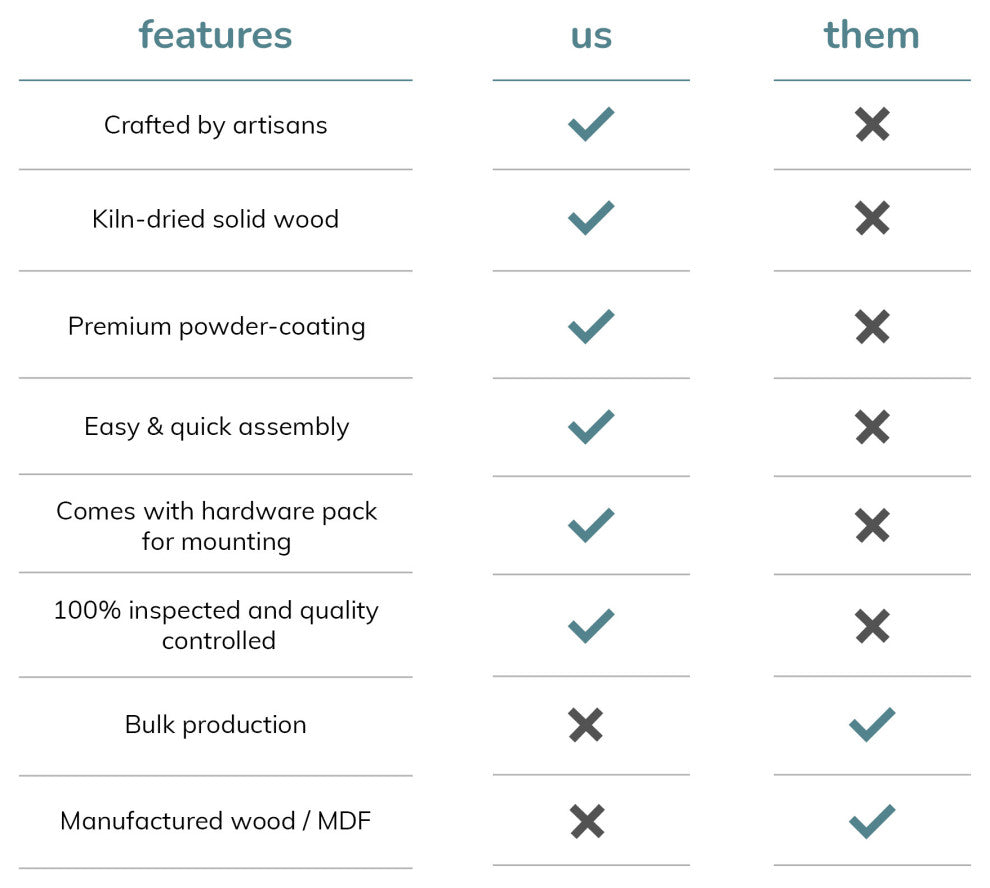This screenshot has width=990, height=888.
Task: Click the 'them' X for hardware pack row
Action: [872, 525]
